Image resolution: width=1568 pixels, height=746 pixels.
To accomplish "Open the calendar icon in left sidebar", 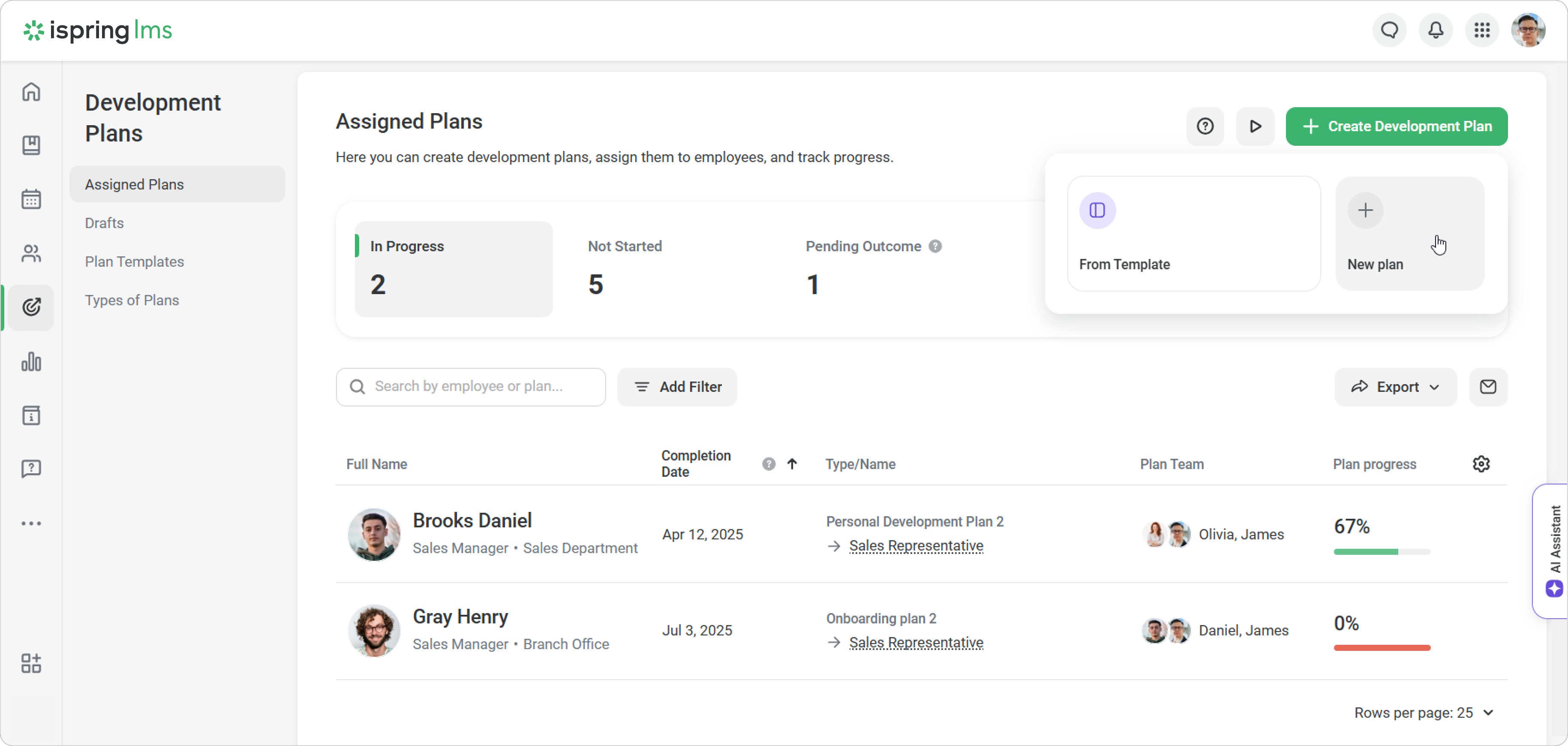I will (x=31, y=199).
